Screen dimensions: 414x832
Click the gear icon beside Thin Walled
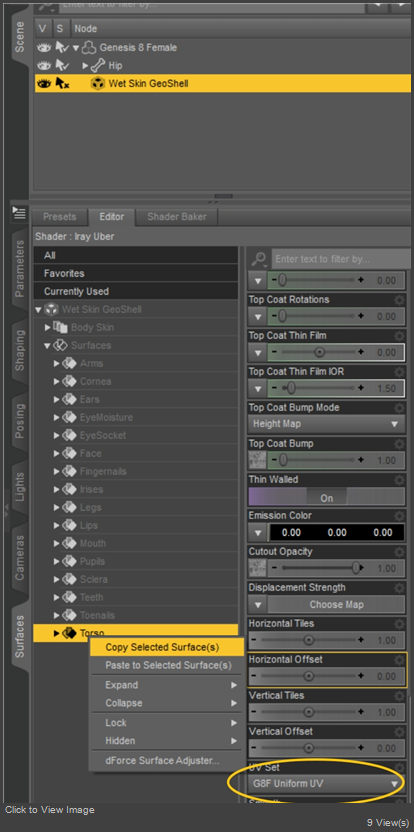pyautogui.click(x=399, y=480)
